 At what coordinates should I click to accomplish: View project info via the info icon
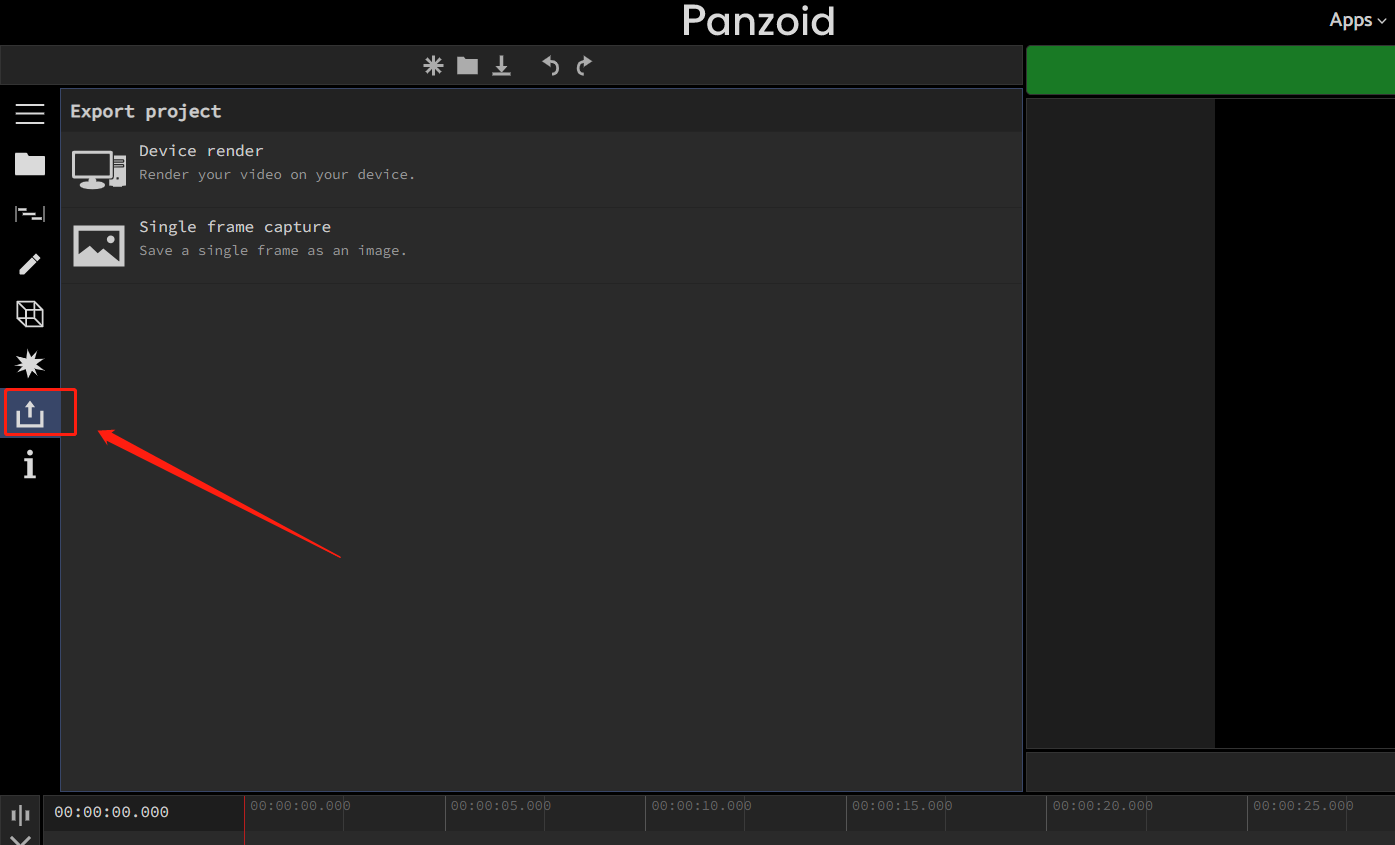[30, 463]
